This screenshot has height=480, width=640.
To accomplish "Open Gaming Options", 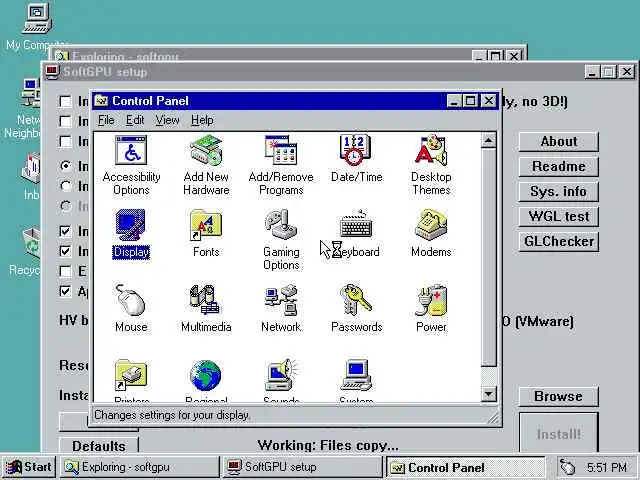I will pyautogui.click(x=281, y=240).
